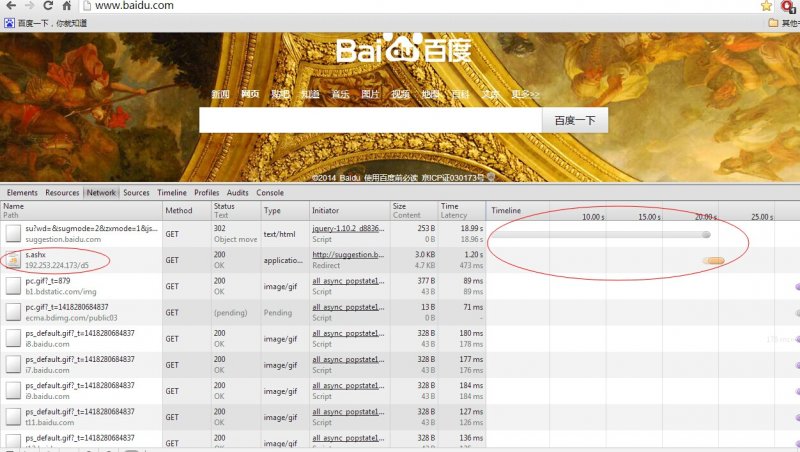Click the 百度一下 search button

575,120
